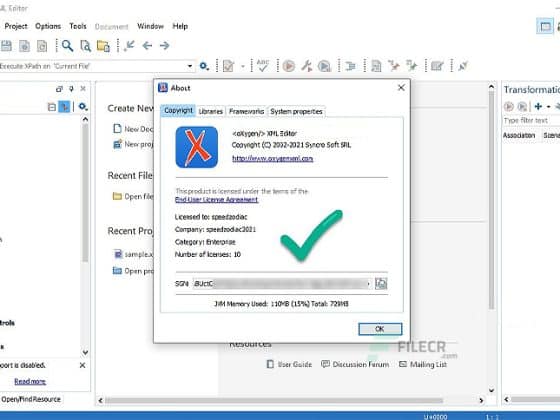Click the edit pencil icon in the toolbar
Viewport: 560px width, 420px height.
point(437,66)
